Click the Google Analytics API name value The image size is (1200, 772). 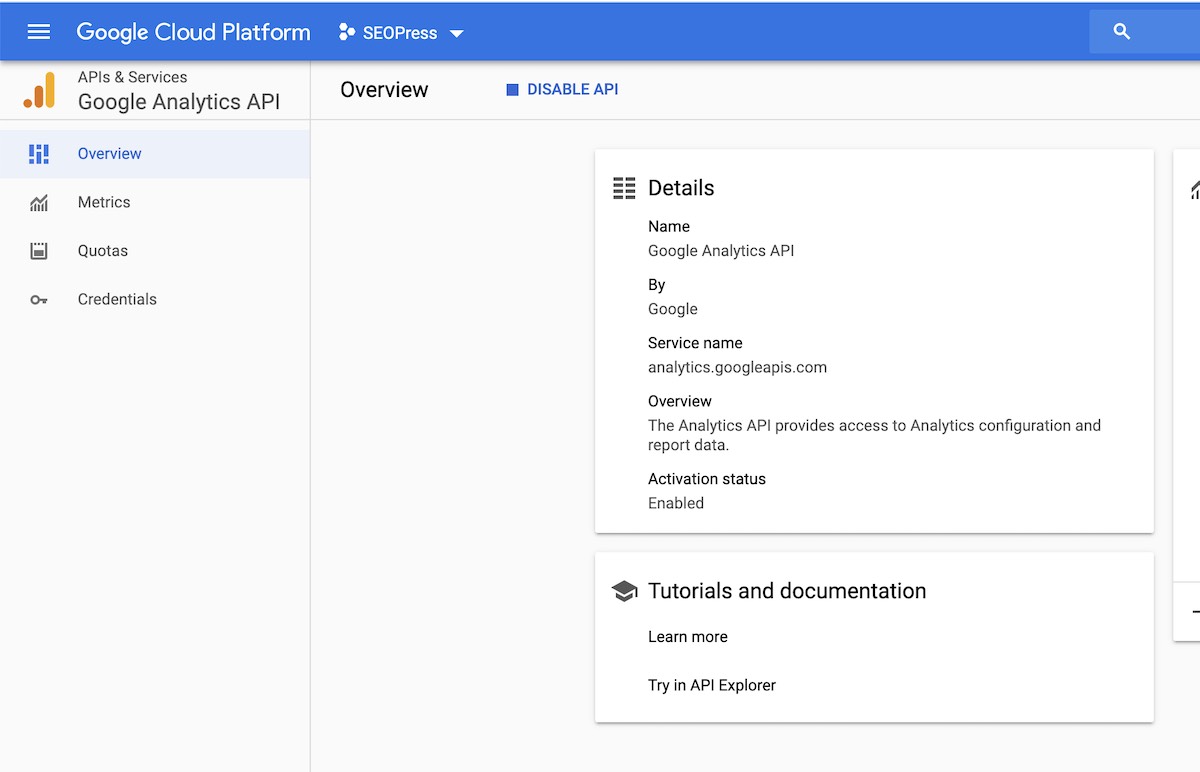point(721,251)
